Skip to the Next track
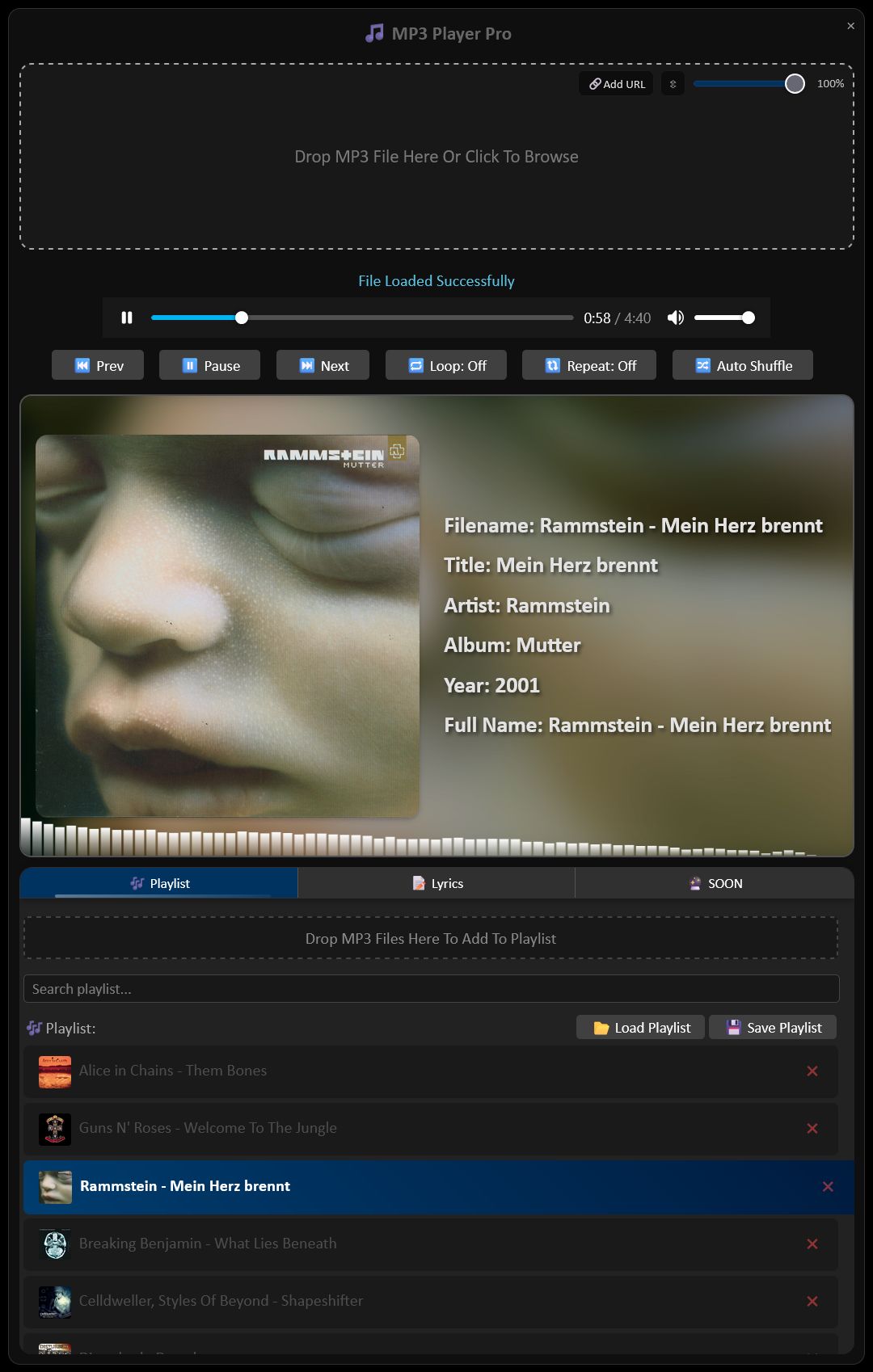This screenshot has width=873, height=1372. coord(323,365)
